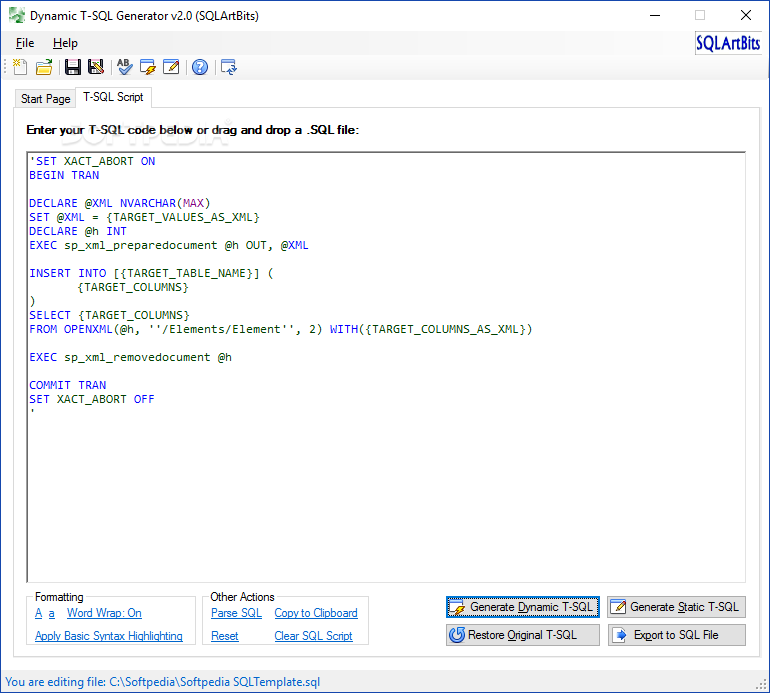Click the application icon in the title bar

[x=17, y=15]
